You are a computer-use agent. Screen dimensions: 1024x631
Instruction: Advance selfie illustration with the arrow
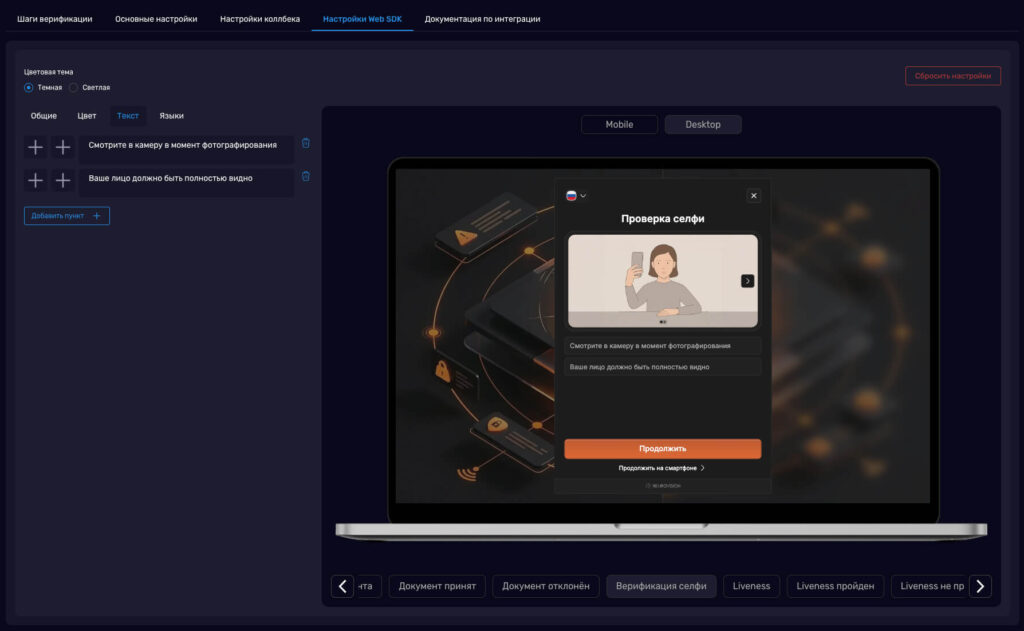pos(748,281)
